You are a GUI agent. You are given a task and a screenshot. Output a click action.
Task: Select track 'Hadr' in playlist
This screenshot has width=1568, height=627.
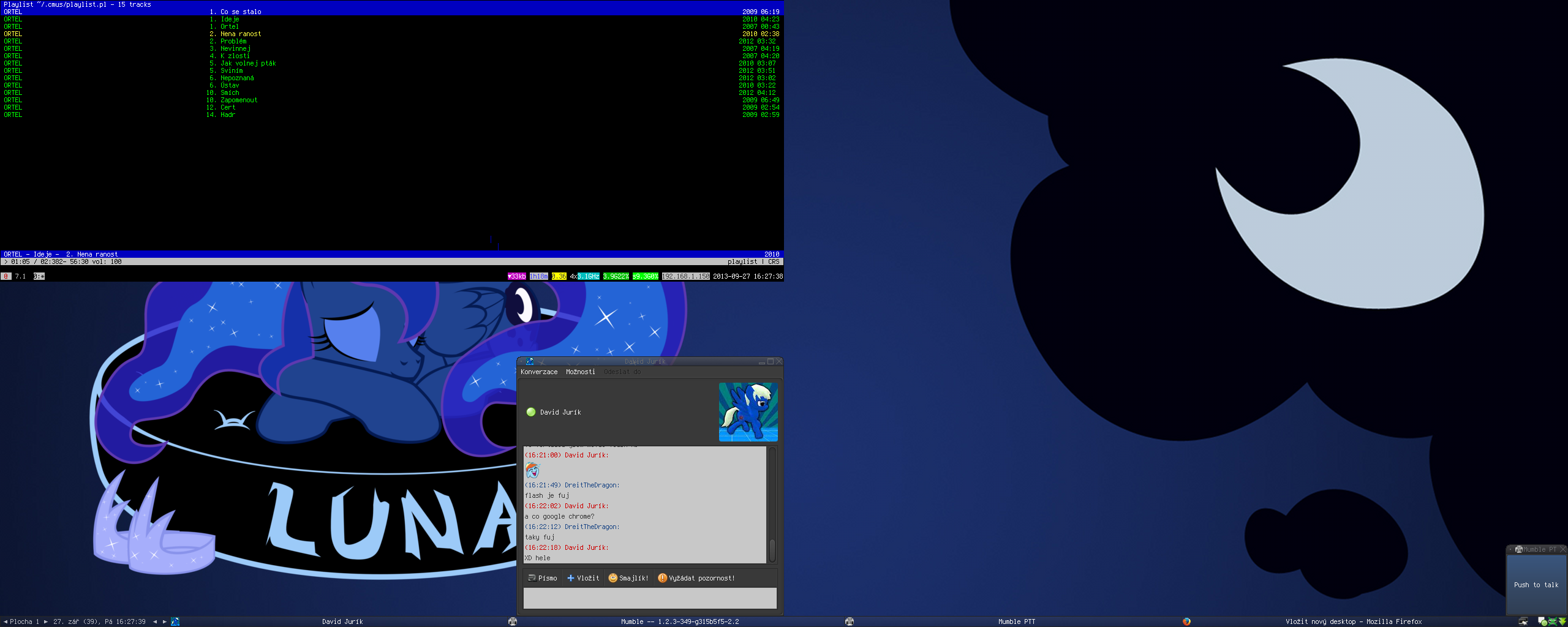[392, 115]
